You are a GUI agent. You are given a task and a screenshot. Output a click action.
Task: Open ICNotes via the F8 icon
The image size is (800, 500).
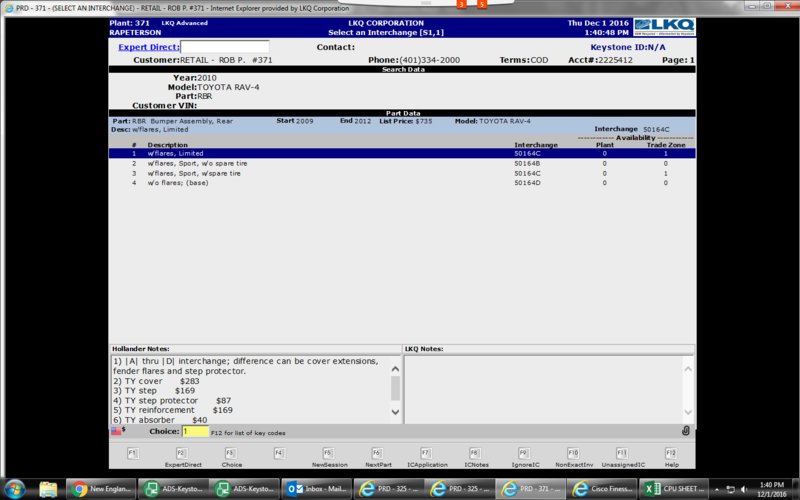(x=475, y=453)
